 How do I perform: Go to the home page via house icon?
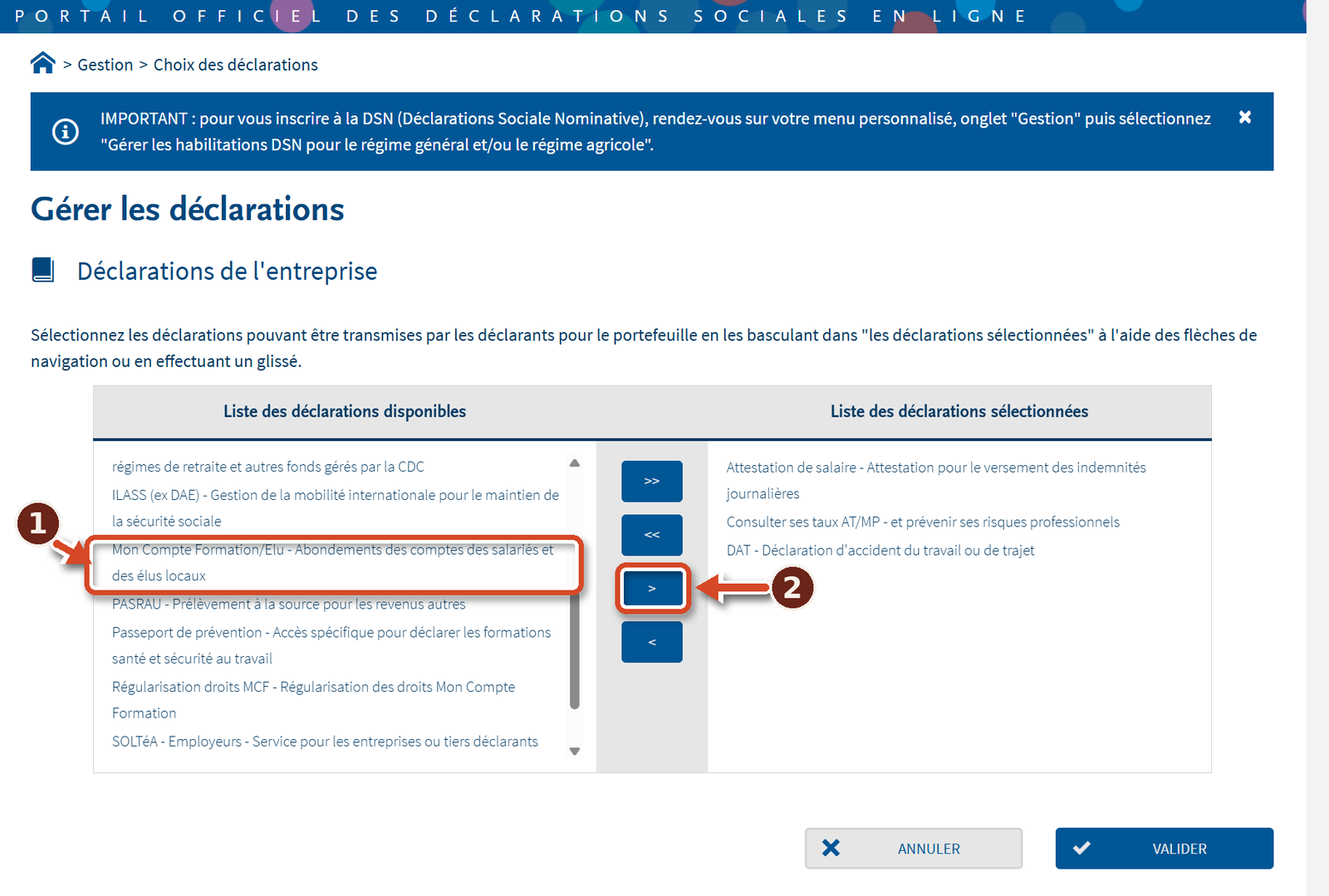pos(42,63)
